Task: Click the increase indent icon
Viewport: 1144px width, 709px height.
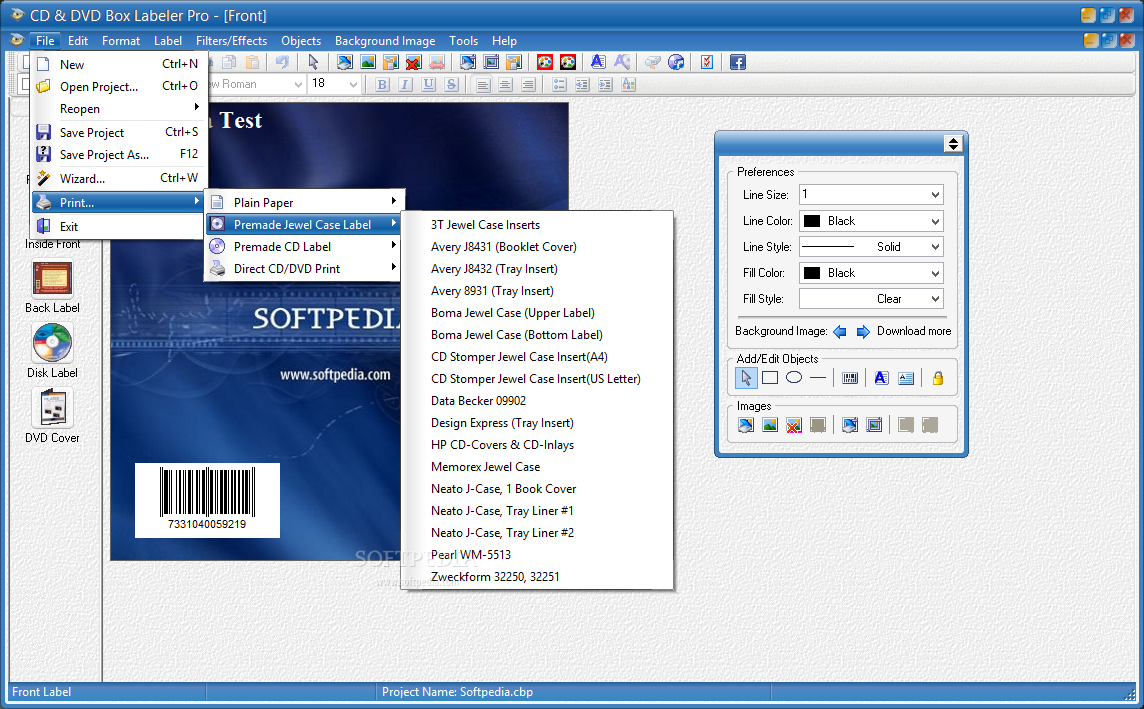Action: coord(605,85)
